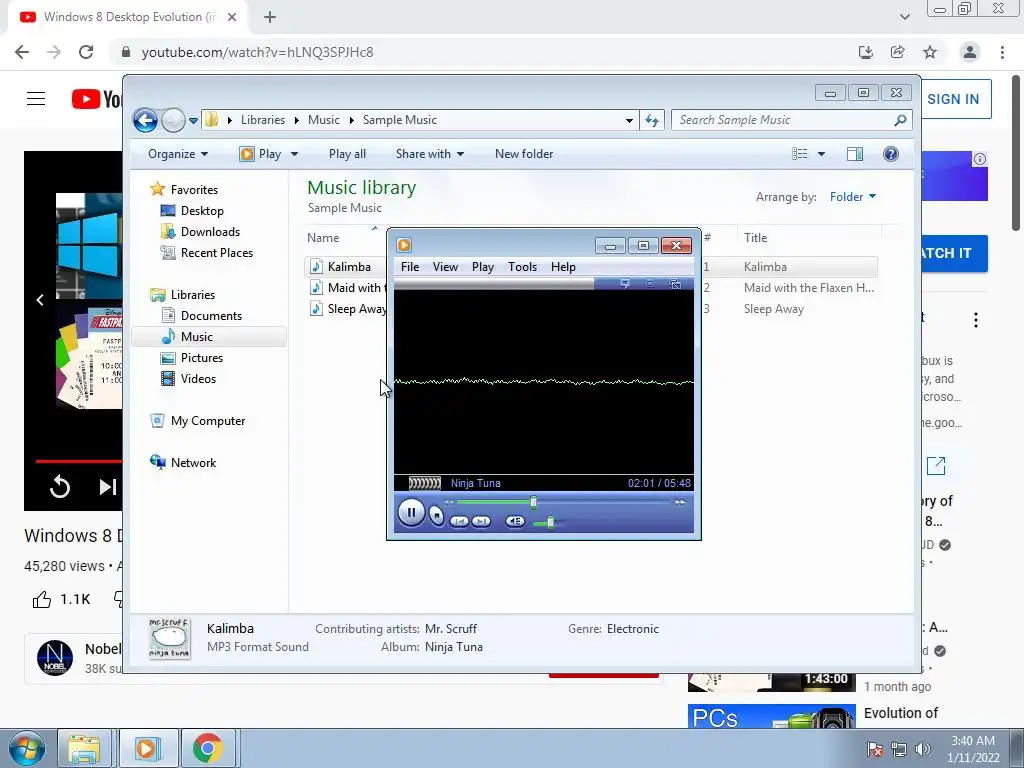
Task: Click the visualization options icon above video area
Action: (625, 283)
